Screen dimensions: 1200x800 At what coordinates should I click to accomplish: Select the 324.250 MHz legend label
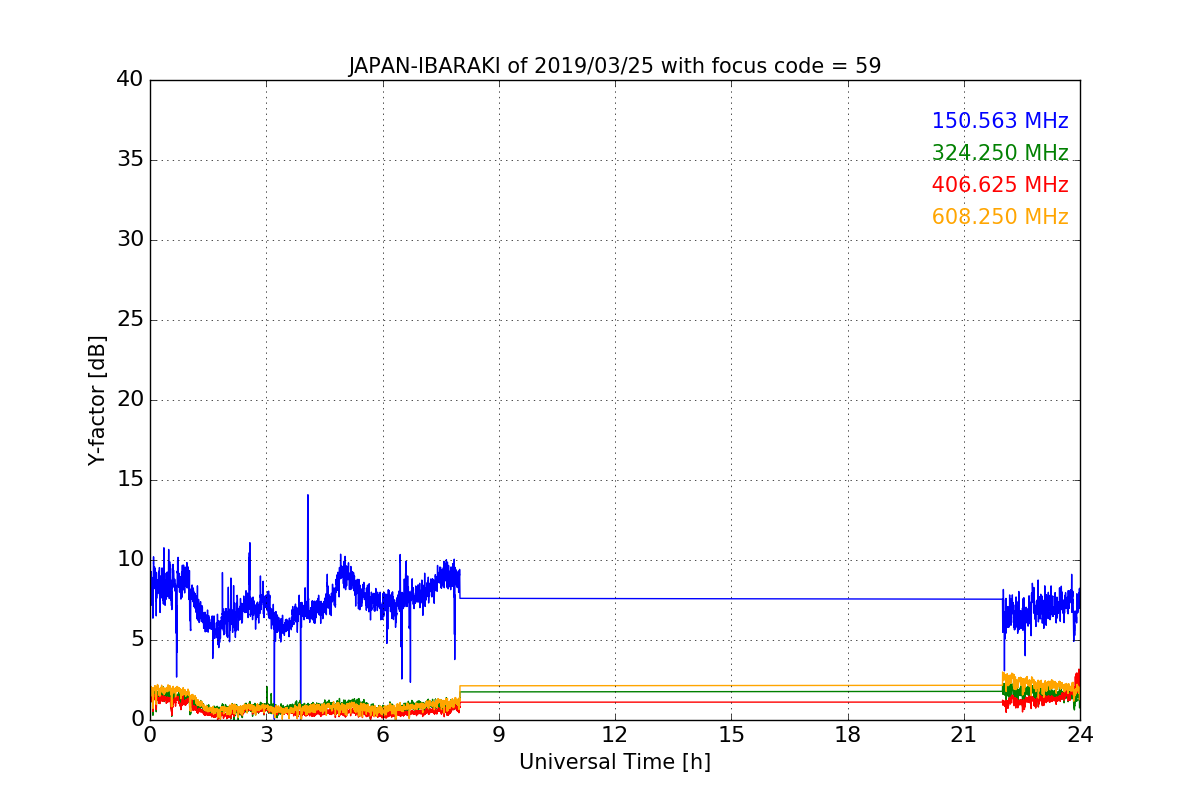(1000, 153)
